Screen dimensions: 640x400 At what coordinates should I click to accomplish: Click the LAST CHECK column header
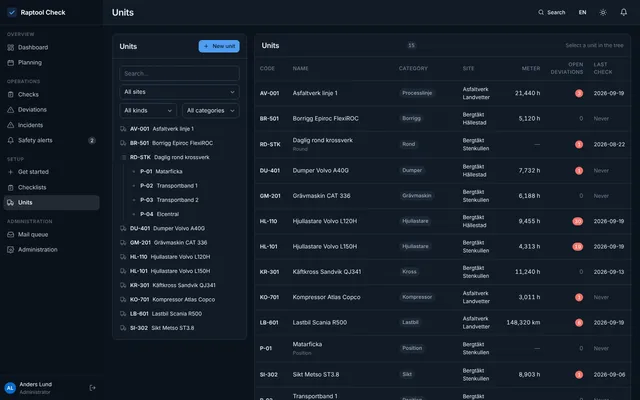point(603,68)
